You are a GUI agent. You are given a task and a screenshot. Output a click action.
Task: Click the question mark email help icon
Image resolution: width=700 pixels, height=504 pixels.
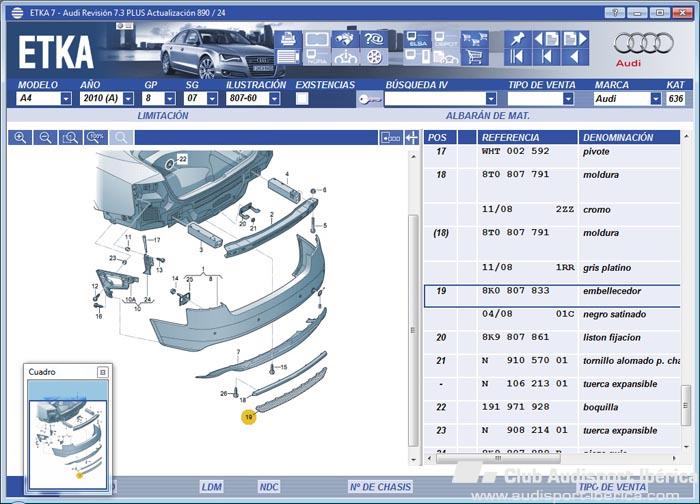[x=374, y=40]
